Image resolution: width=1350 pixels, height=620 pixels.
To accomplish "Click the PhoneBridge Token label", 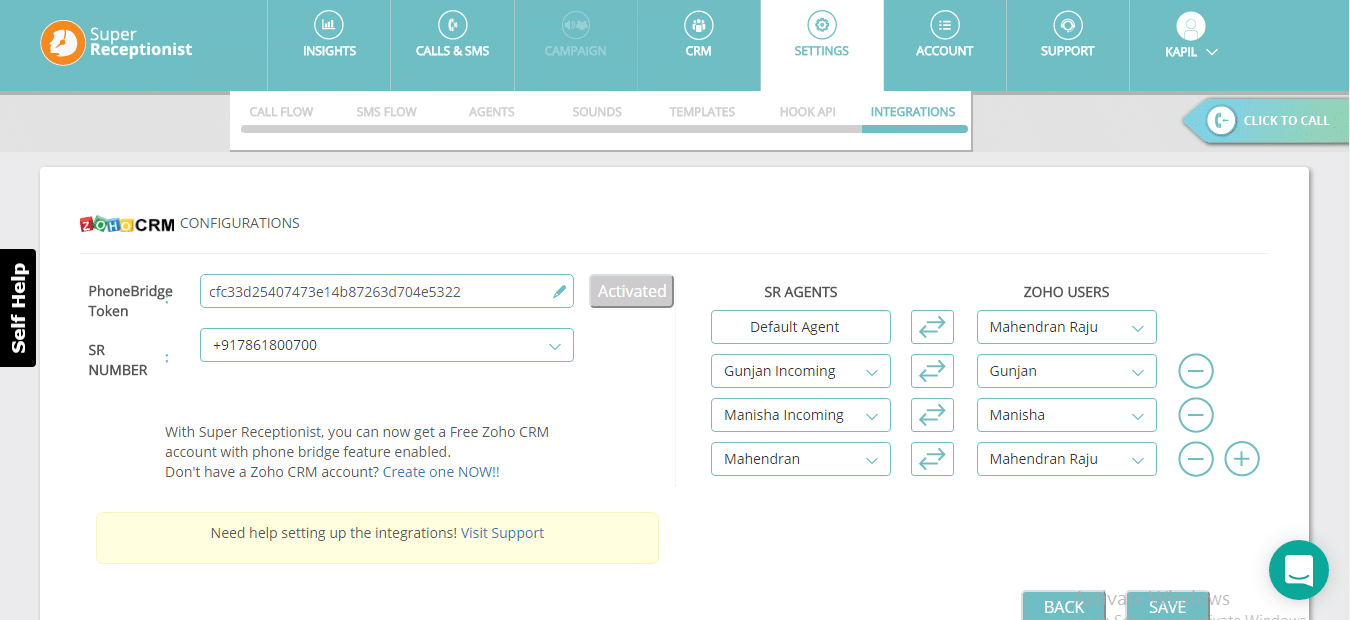I will pos(130,301).
